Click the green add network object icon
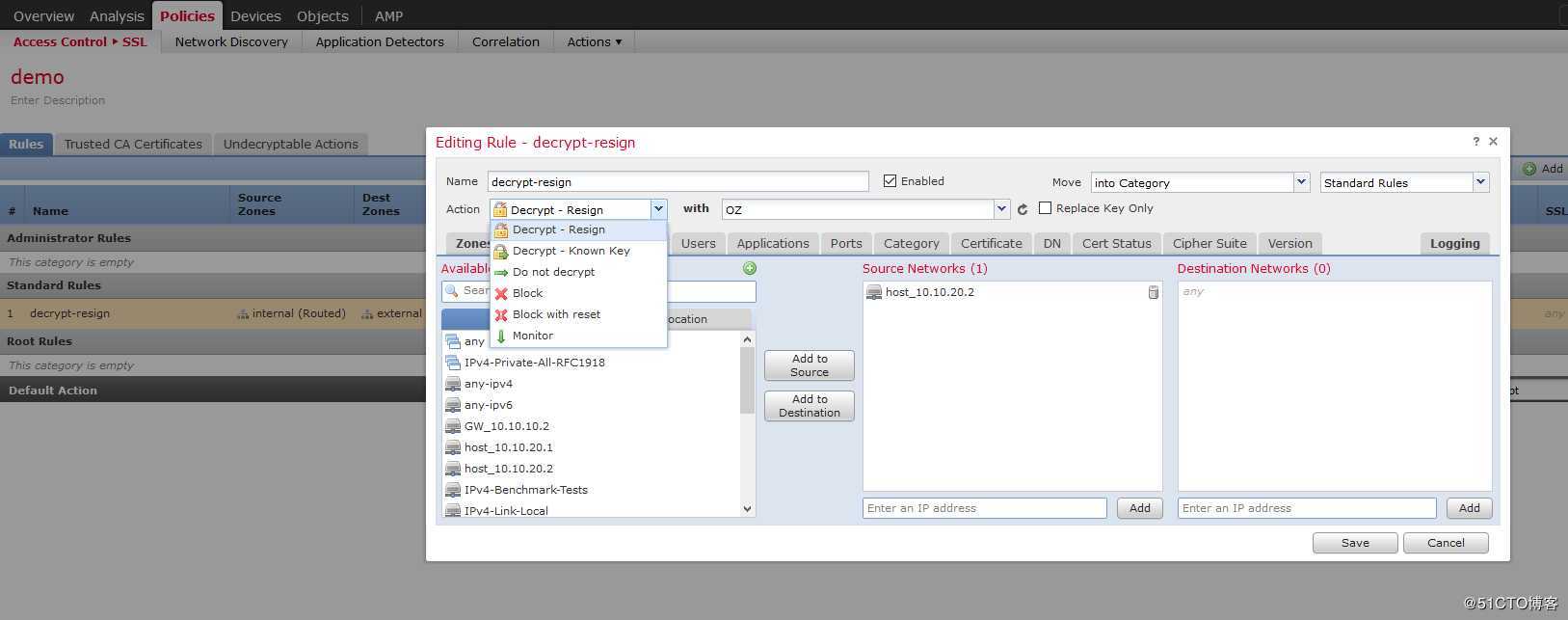The image size is (1568, 620). pos(750,268)
